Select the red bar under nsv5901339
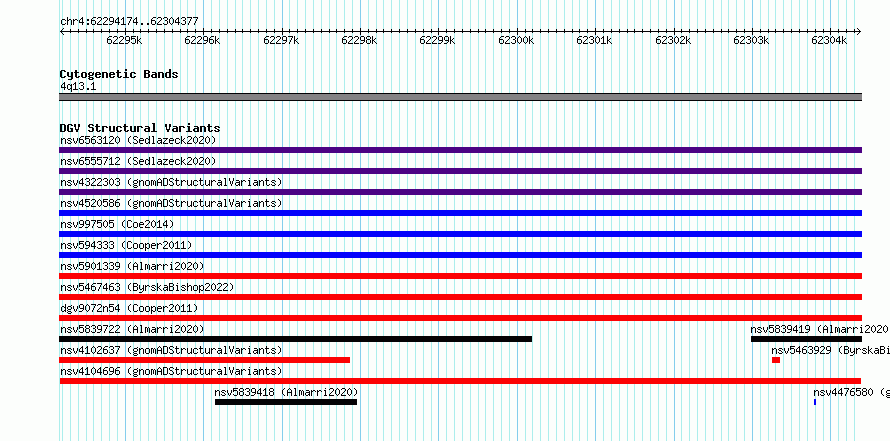This screenshot has height=441, width=890. tap(460, 276)
